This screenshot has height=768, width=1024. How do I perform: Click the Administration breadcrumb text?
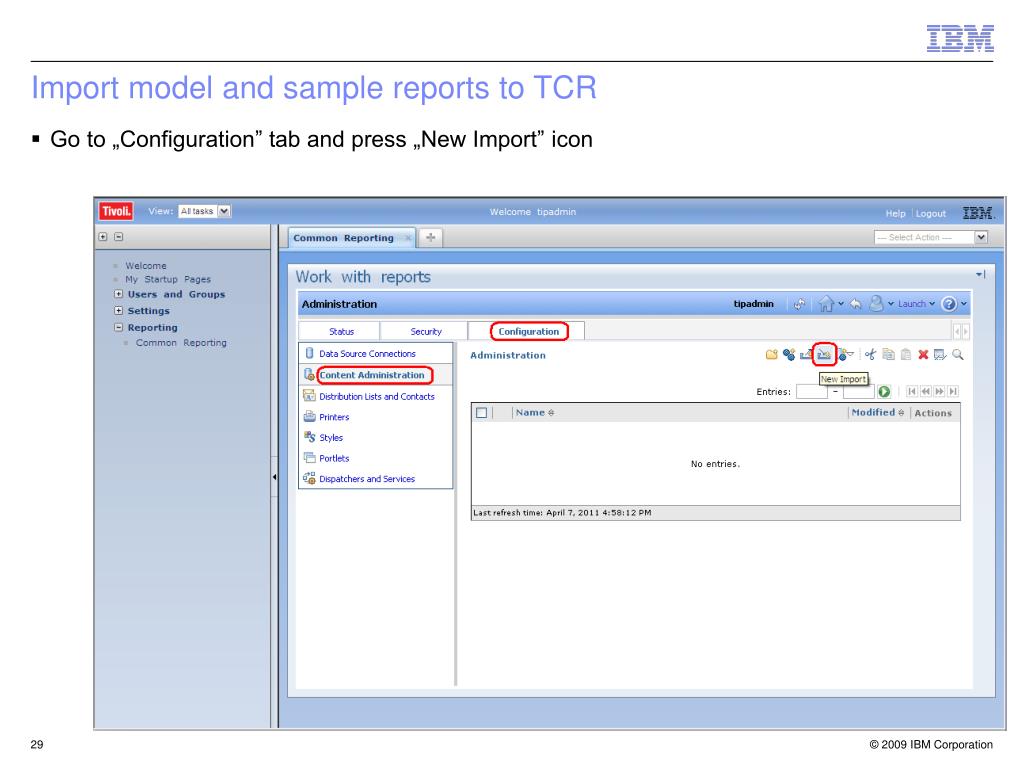coord(507,355)
